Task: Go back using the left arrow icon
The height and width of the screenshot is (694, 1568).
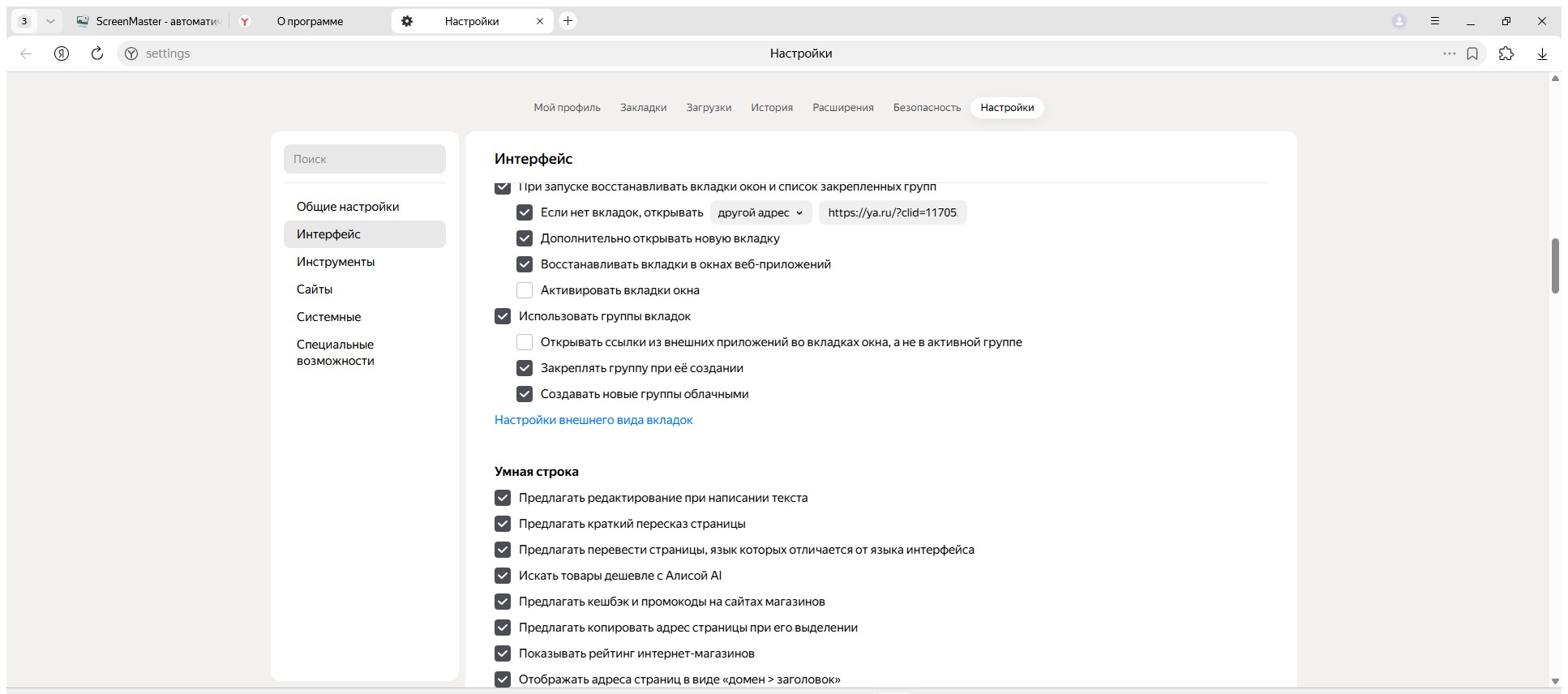Action: (26, 54)
